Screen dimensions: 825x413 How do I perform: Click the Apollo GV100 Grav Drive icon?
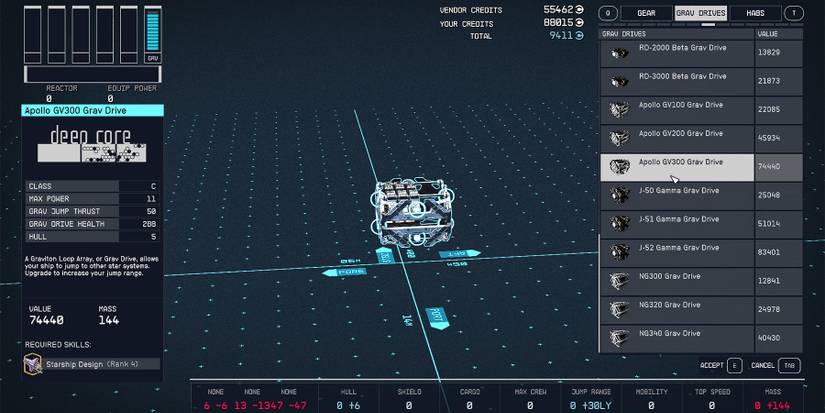tap(619, 109)
